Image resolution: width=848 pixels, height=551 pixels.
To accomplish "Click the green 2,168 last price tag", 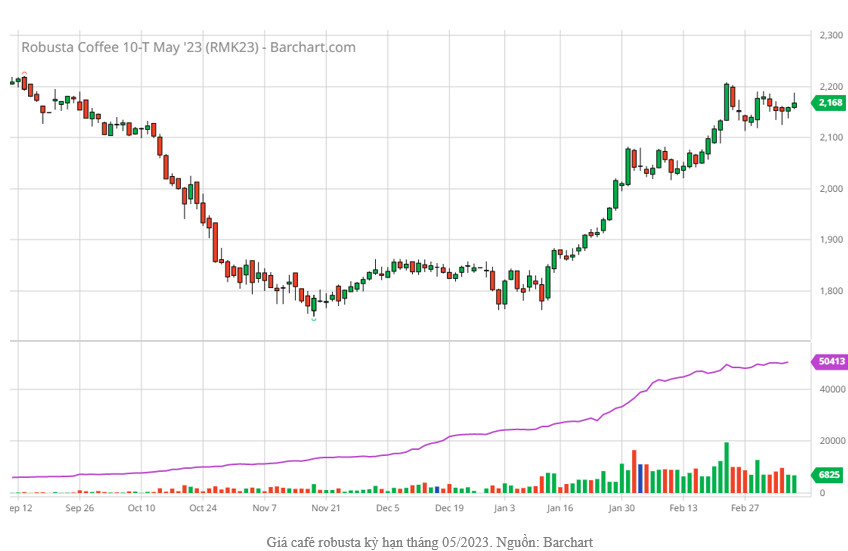I will coord(829,103).
